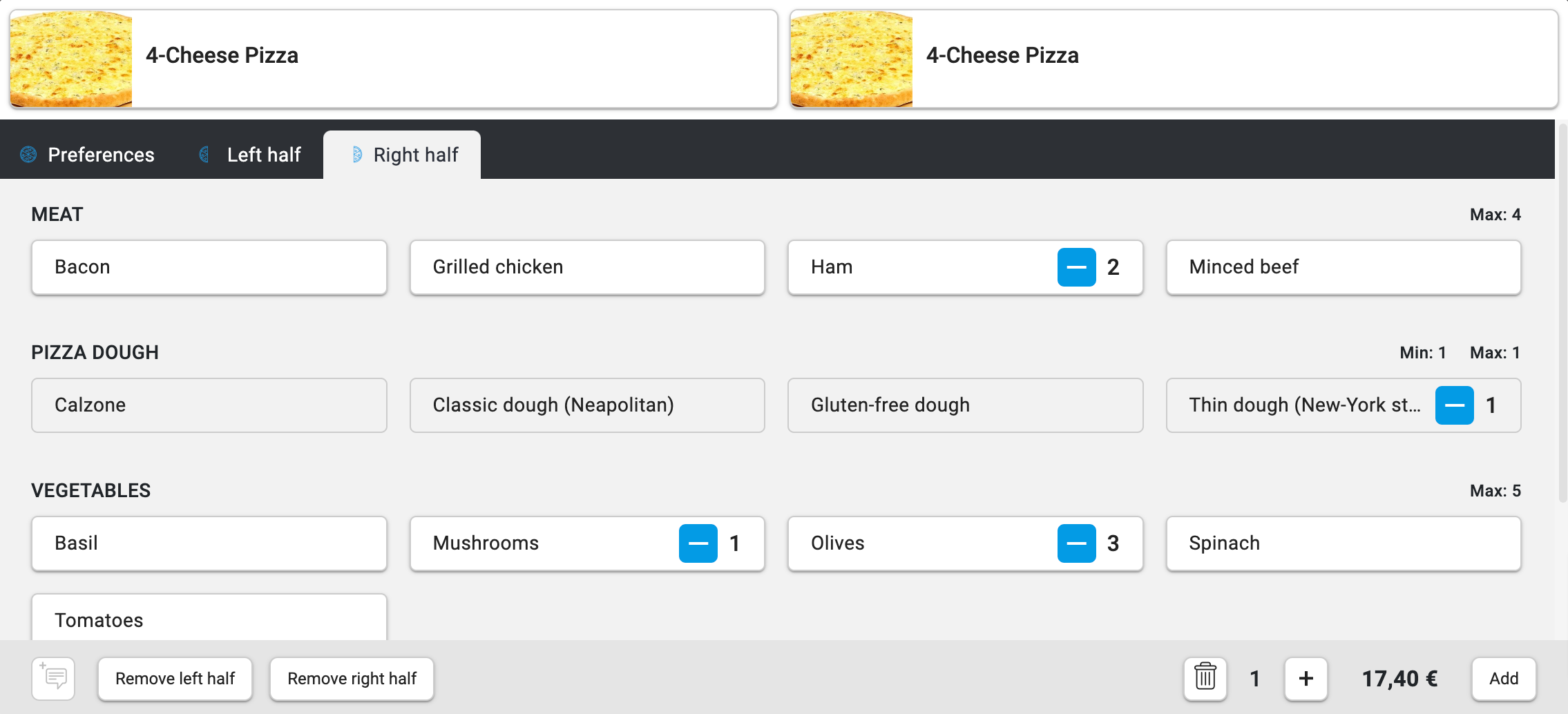Image resolution: width=1568 pixels, height=714 pixels.
Task: Click the vertical scrollbar on the right
Action: tap(1562, 312)
